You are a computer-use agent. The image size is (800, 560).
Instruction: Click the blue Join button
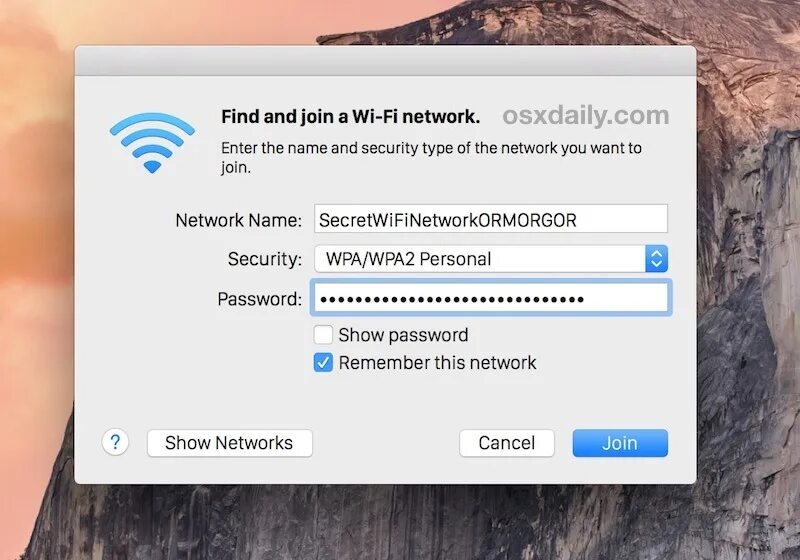click(620, 443)
